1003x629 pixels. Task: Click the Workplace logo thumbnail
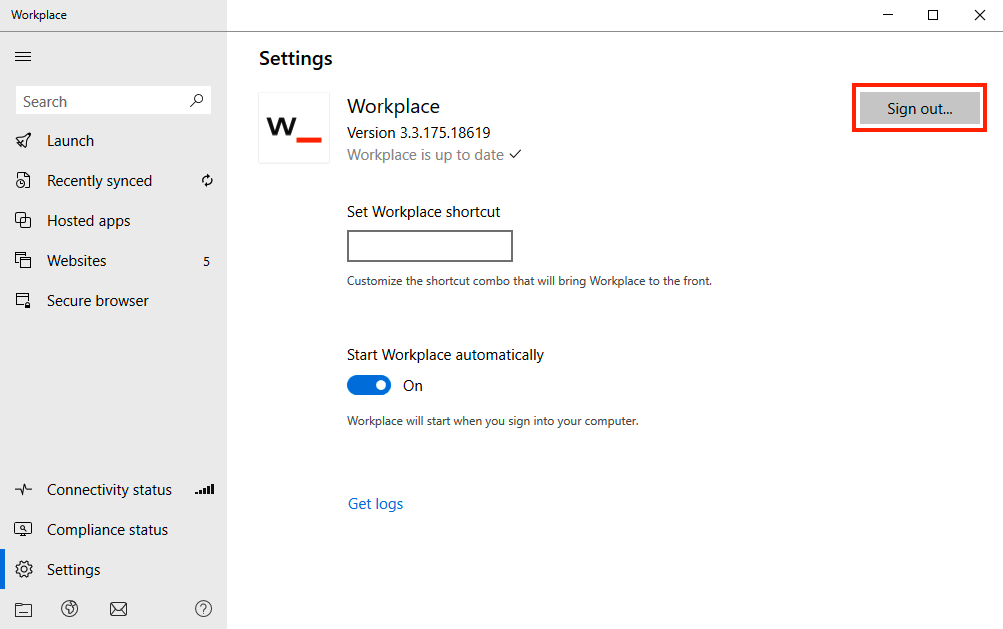tap(294, 128)
